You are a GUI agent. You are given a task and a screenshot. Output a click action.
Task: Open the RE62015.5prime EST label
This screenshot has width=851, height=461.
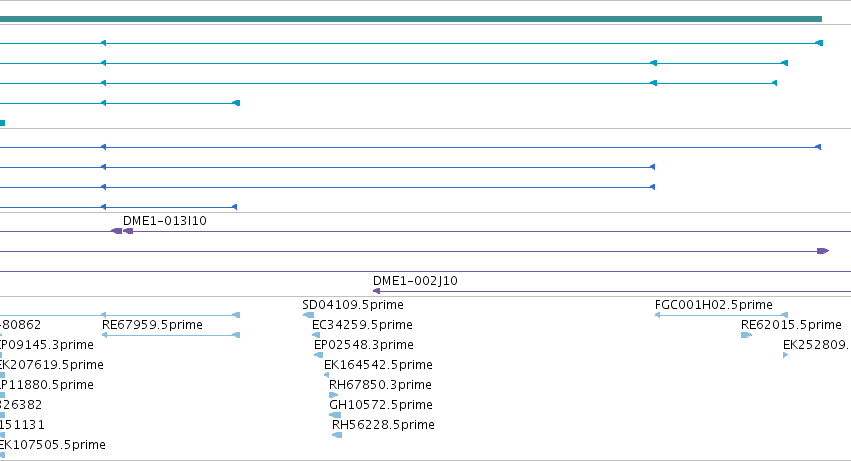791,325
